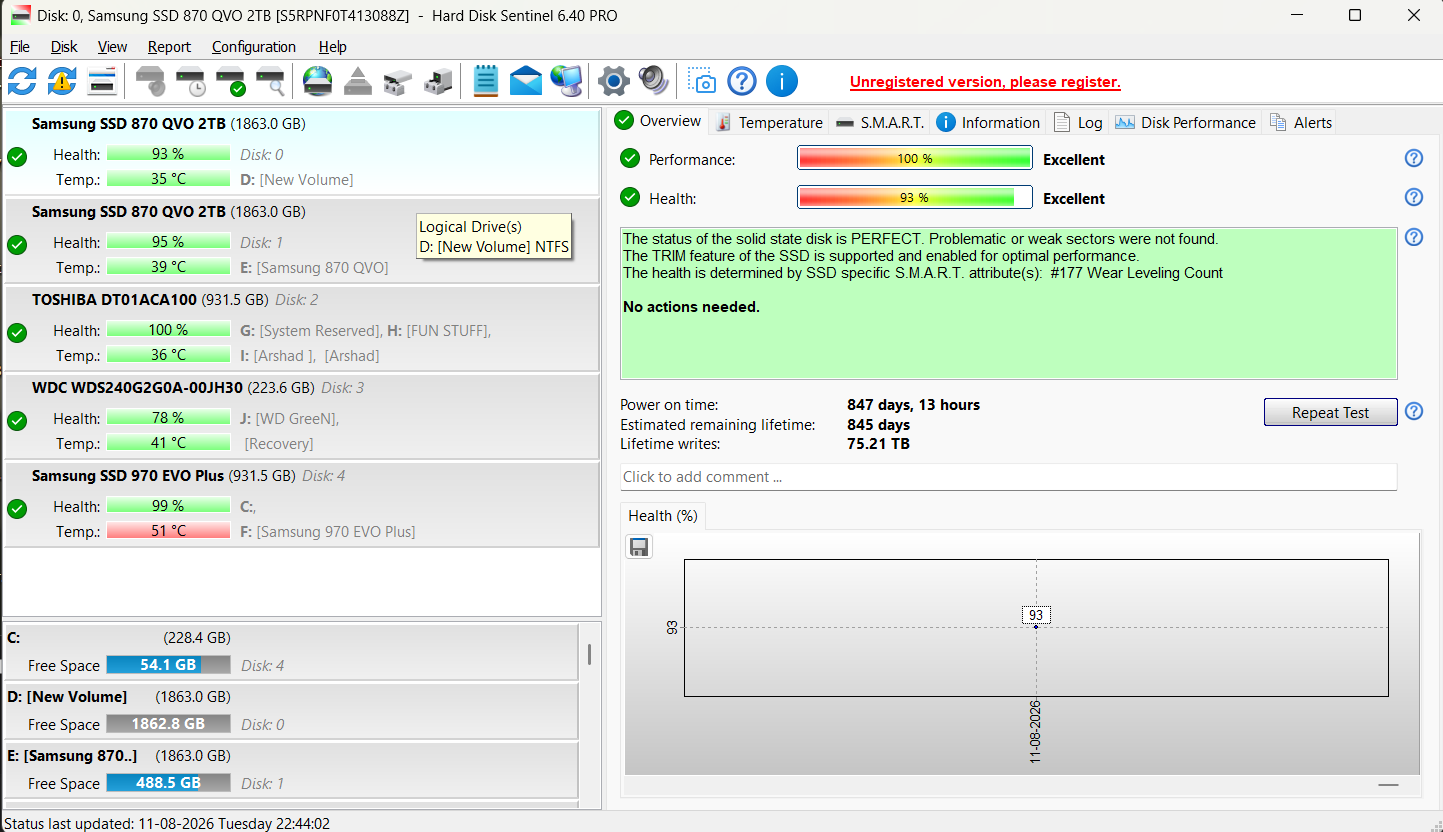Switch to the Information tab
1443x832 pixels.
pos(988,122)
